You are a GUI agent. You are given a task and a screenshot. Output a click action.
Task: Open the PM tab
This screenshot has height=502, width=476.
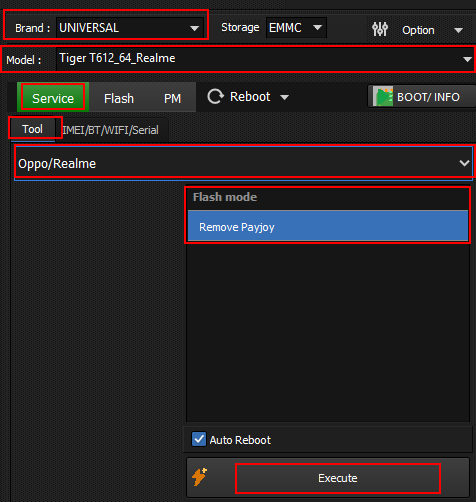[x=172, y=99]
